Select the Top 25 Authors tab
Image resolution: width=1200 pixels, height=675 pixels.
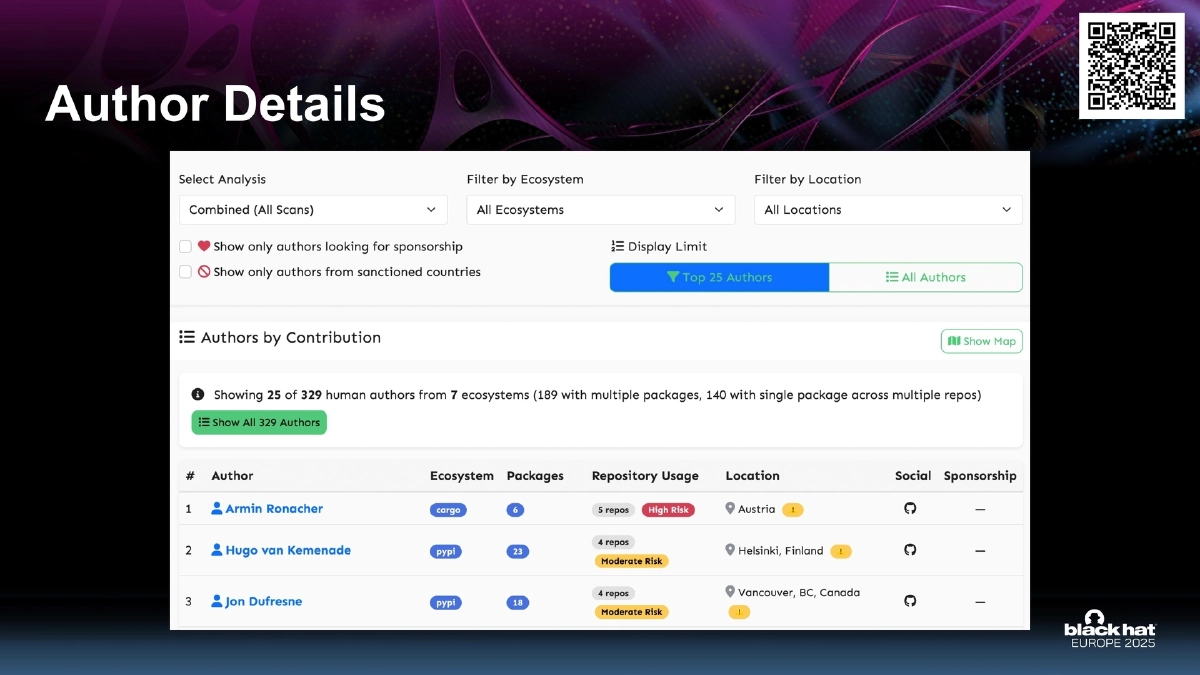(x=719, y=277)
